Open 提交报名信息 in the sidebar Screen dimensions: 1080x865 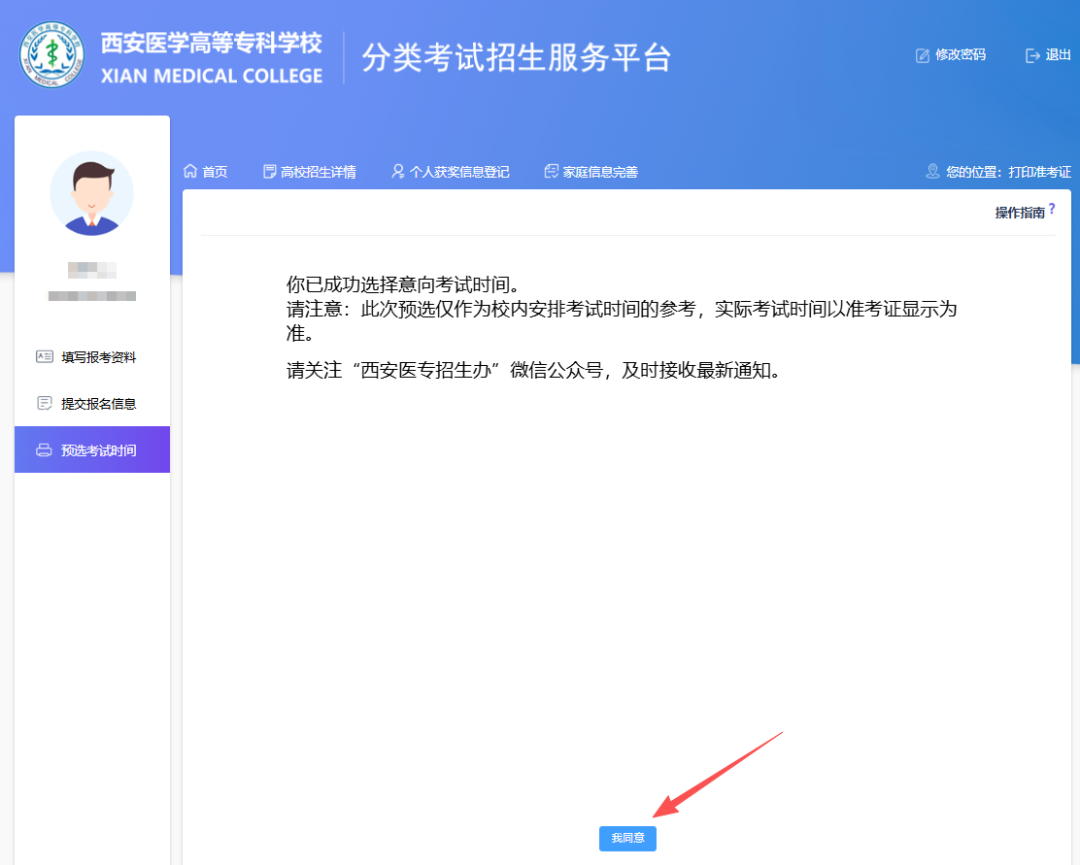98,404
